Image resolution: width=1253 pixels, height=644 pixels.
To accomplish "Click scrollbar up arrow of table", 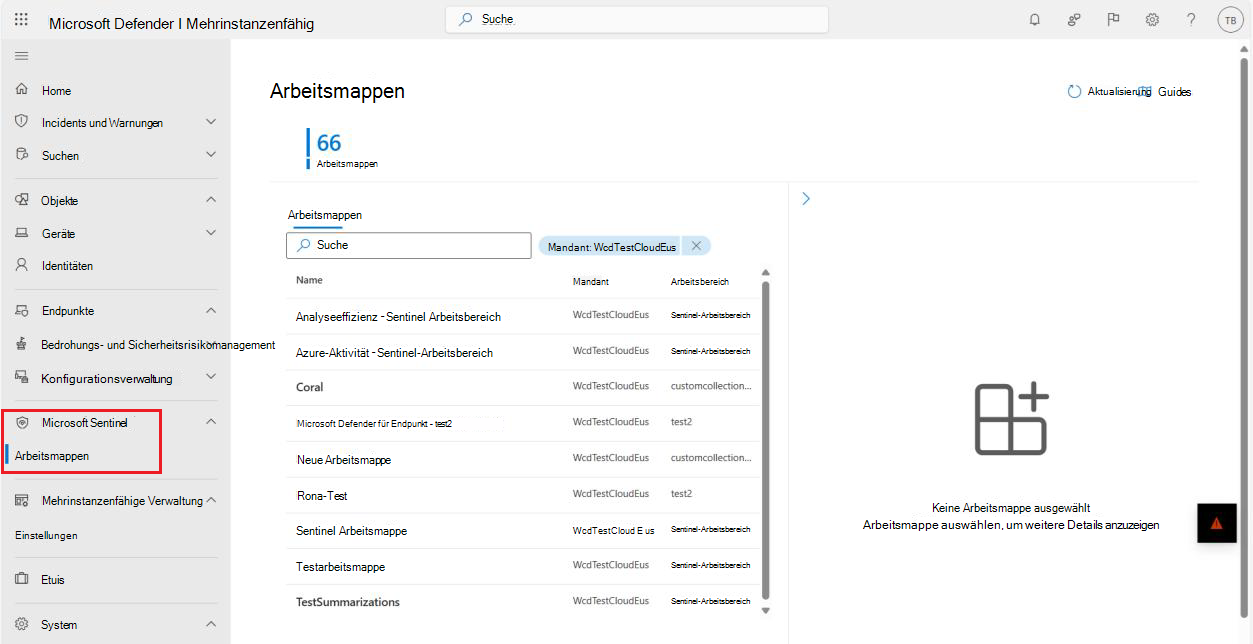I will click(x=766, y=272).
